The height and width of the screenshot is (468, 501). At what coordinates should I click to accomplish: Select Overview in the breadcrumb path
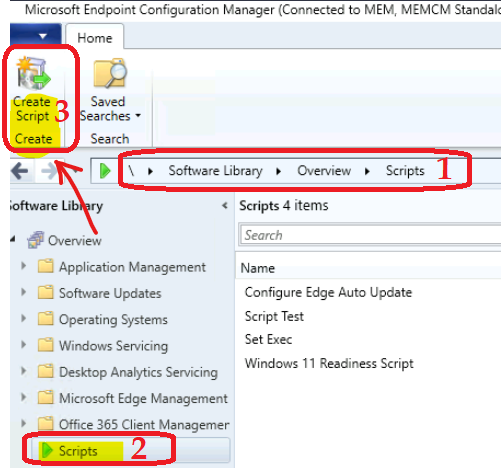[x=324, y=171]
